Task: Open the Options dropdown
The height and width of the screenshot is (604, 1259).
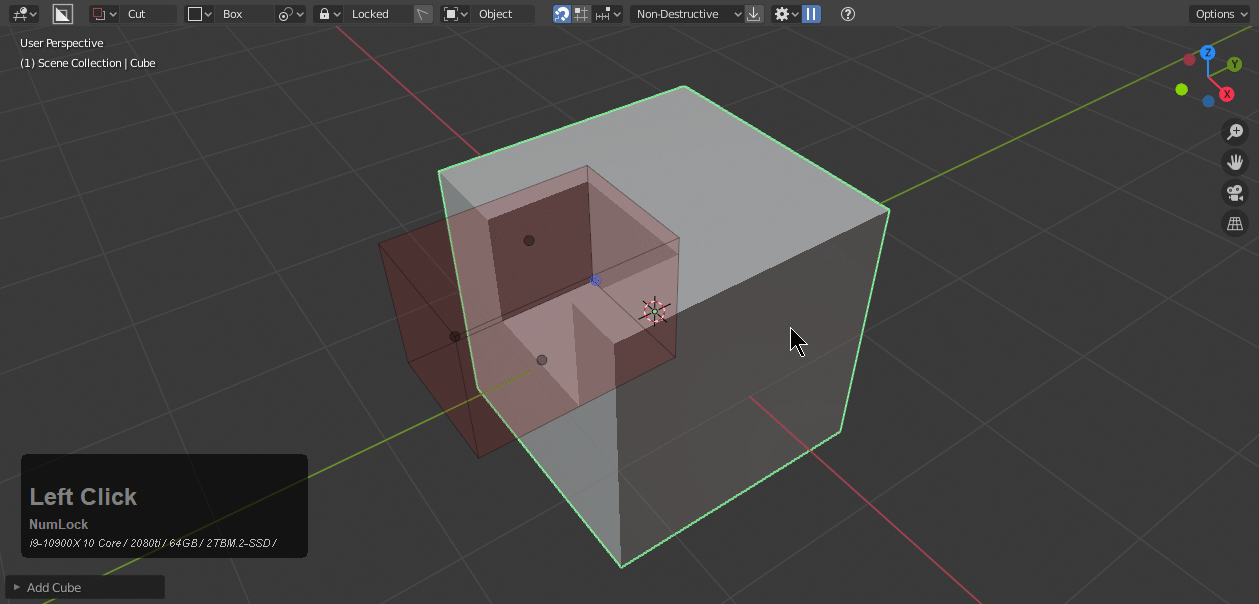Action: (1219, 14)
